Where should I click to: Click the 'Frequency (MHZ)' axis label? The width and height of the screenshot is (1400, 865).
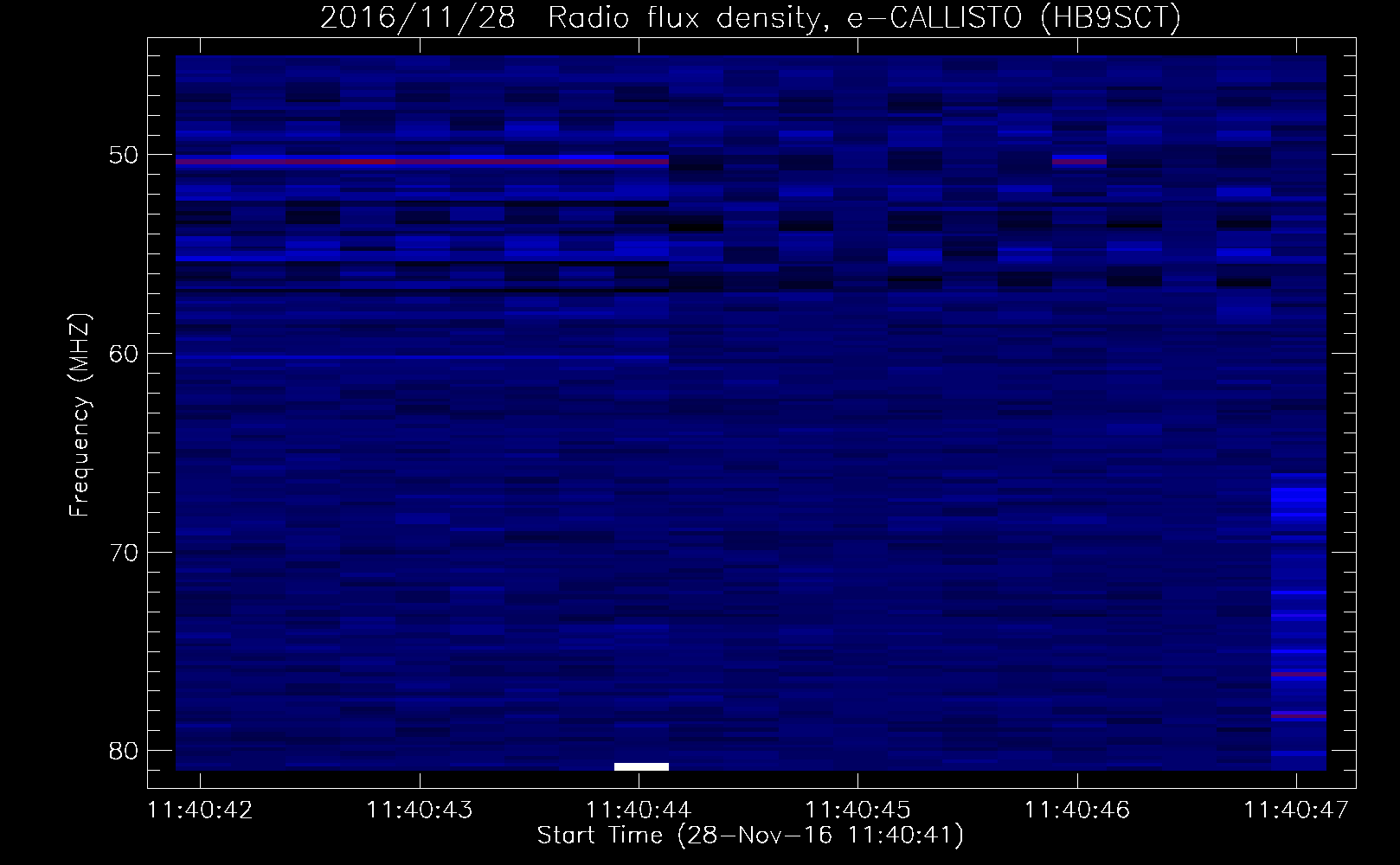click(x=80, y=414)
